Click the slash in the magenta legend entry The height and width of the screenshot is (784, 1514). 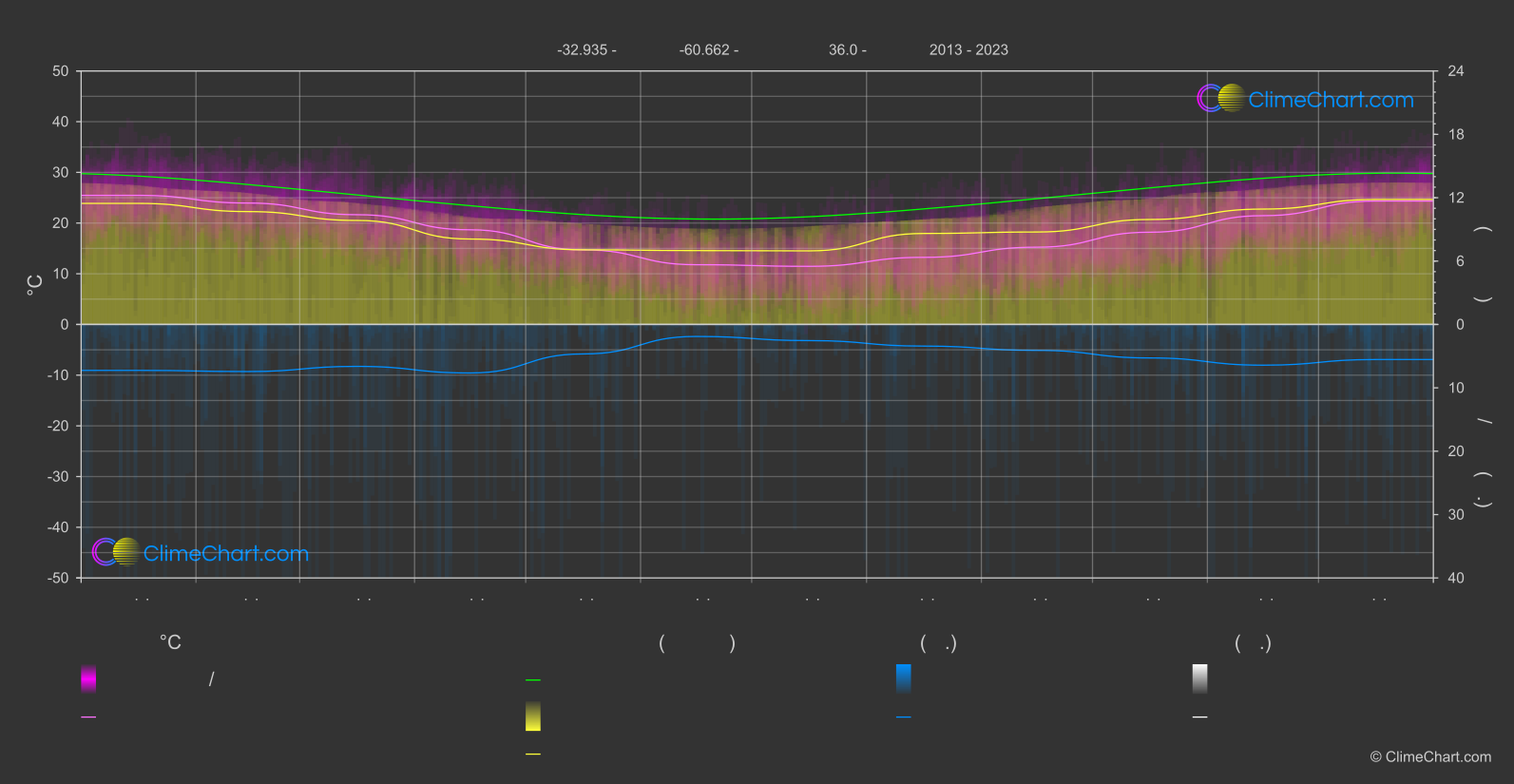coord(211,679)
